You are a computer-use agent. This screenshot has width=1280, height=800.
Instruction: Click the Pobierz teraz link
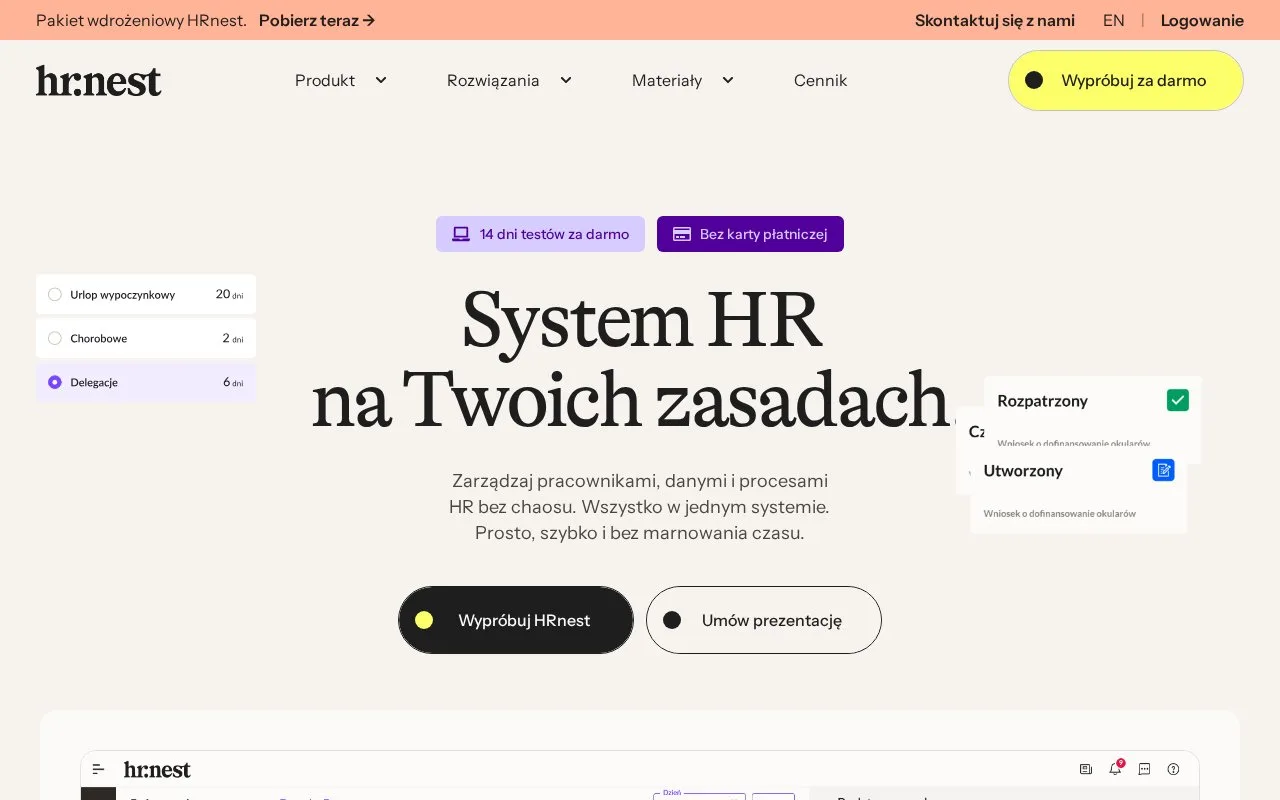(x=317, y=20)
